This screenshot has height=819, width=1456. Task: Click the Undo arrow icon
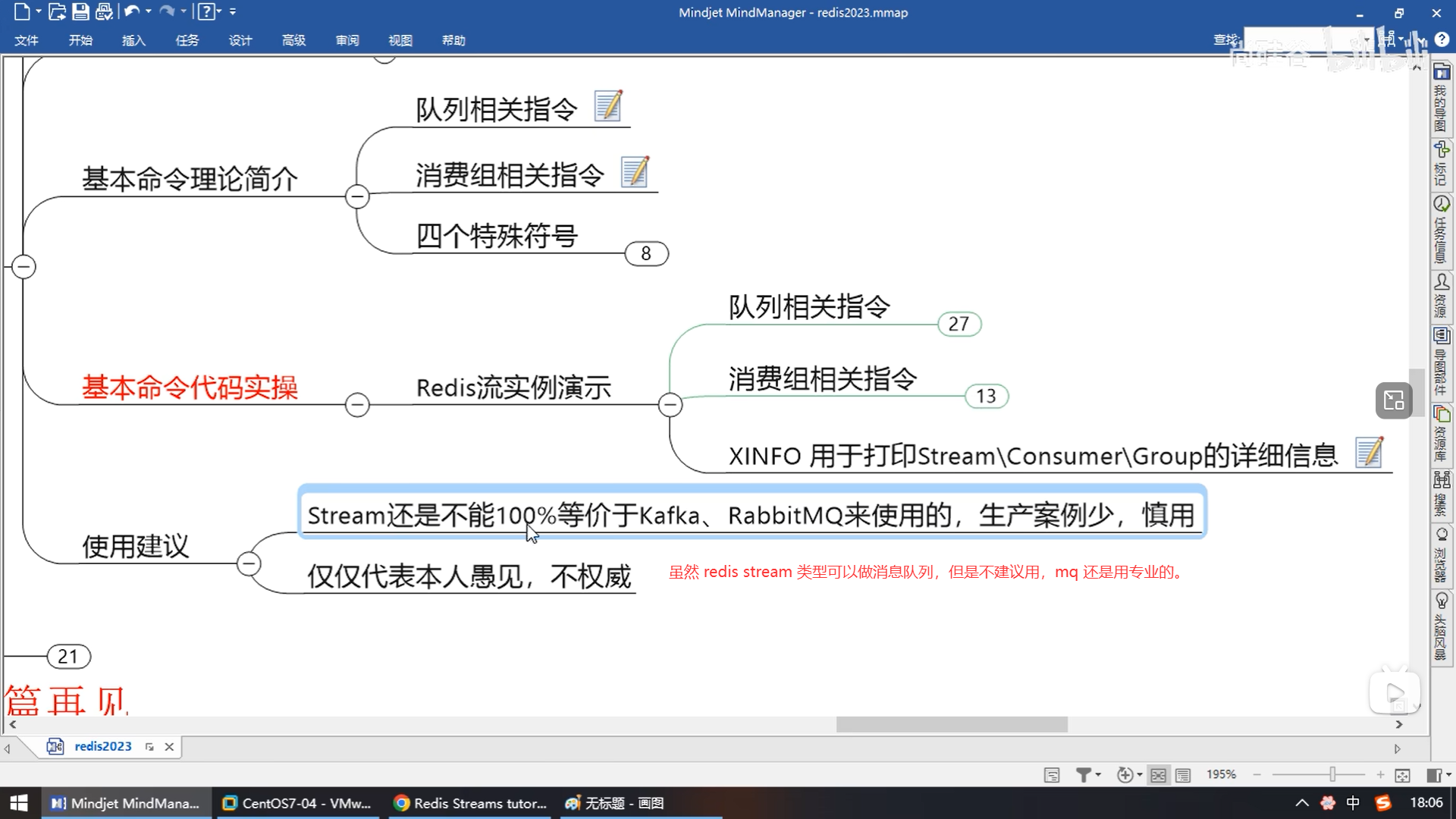pyautogui.click(x=131, y=11)
